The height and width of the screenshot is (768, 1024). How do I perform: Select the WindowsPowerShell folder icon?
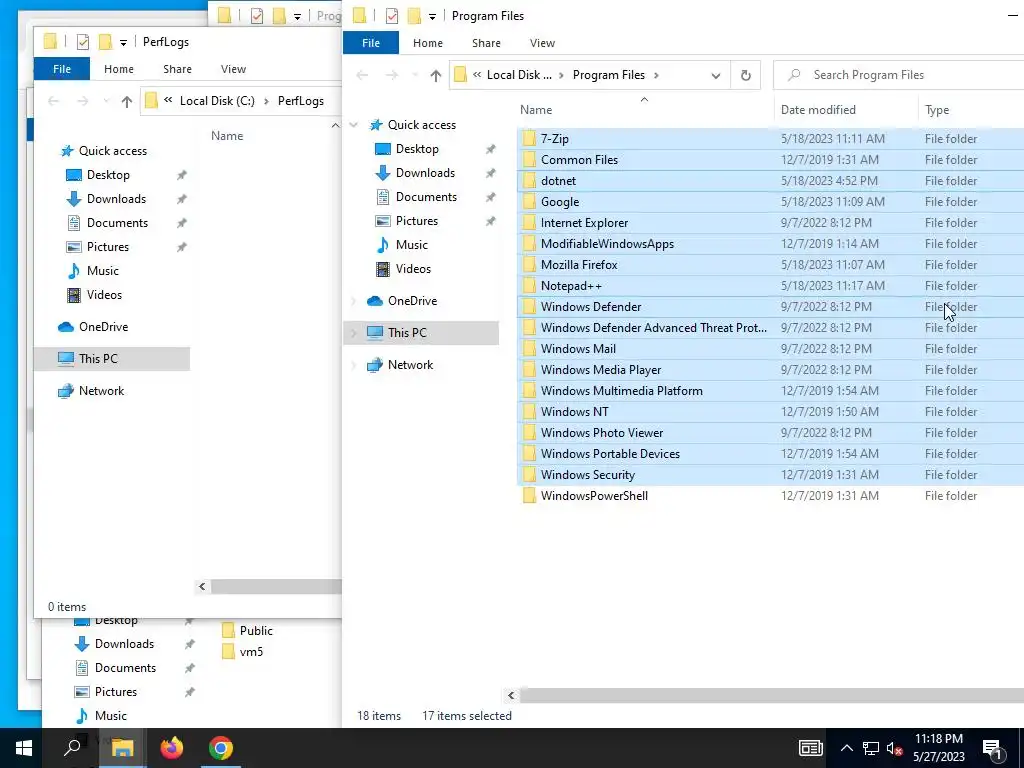[529, 496]
